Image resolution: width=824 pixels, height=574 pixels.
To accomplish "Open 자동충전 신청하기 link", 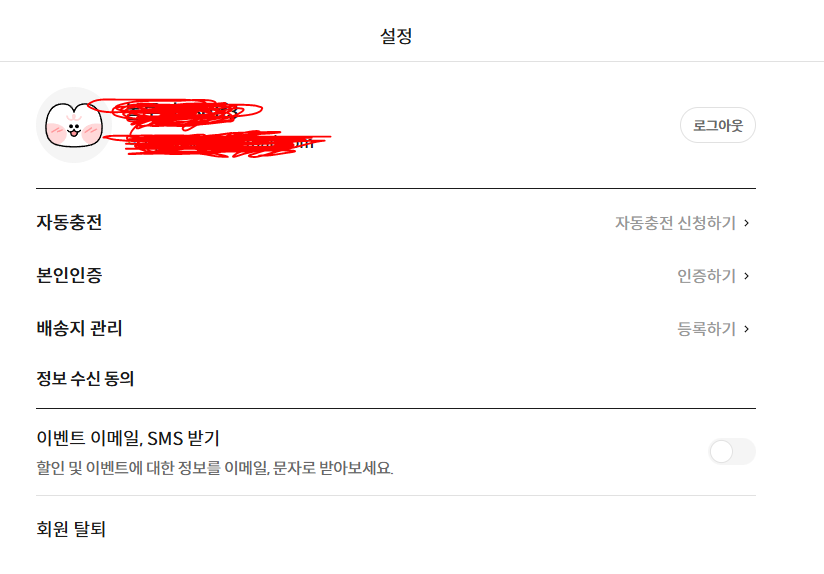I will click(x=675, y=223).
